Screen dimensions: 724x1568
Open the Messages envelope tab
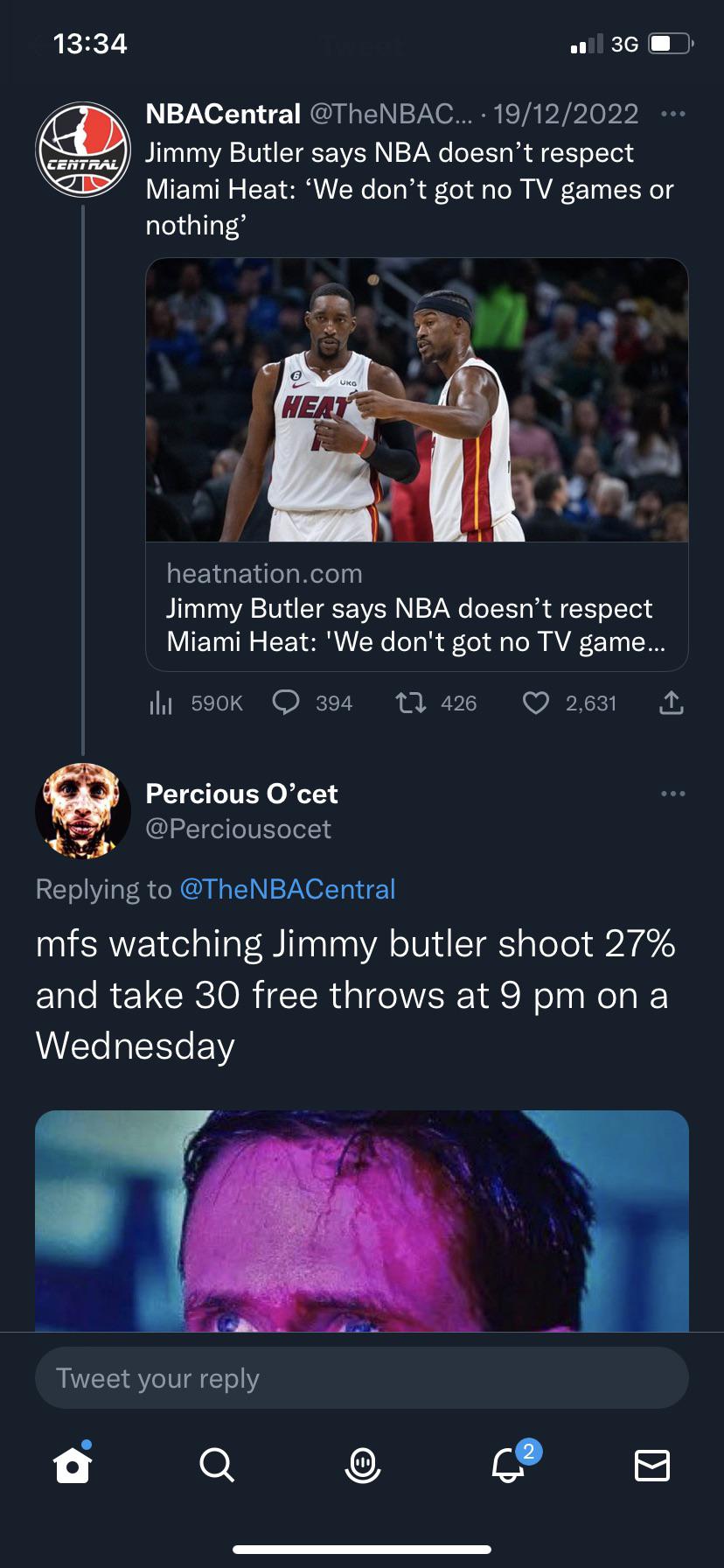pyautogui.click(x=651, y=1464)
